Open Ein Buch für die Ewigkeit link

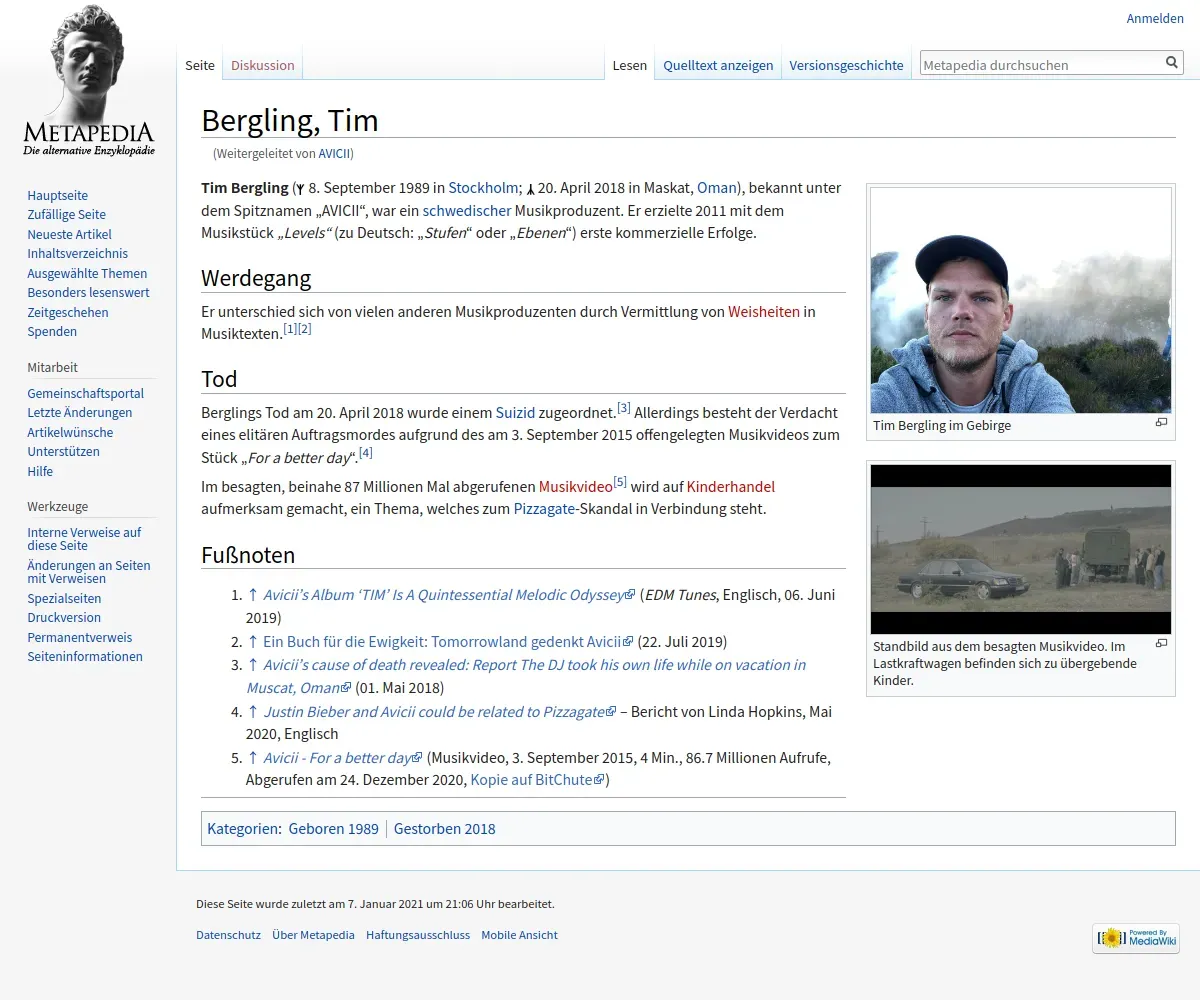448,642
